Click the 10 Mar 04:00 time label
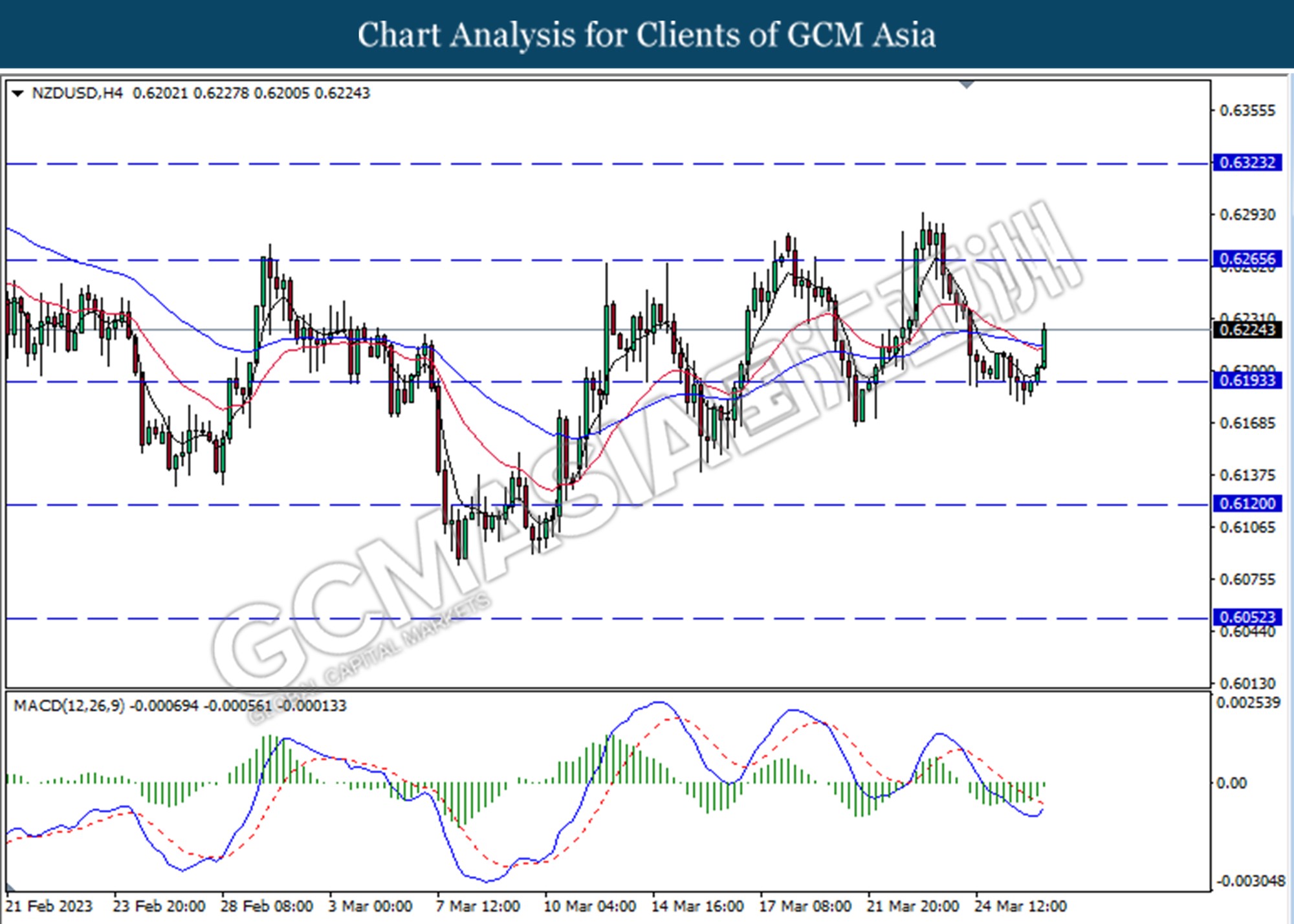Viewport: 1294px width, 924px height. pos(589,906)
